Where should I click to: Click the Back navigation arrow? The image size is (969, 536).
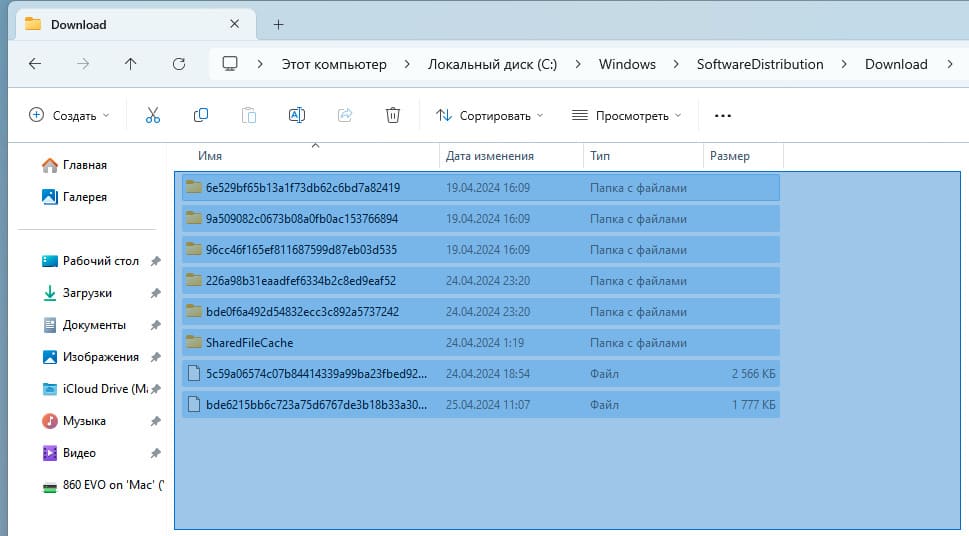pyautogui.click(x=35, y=64)
